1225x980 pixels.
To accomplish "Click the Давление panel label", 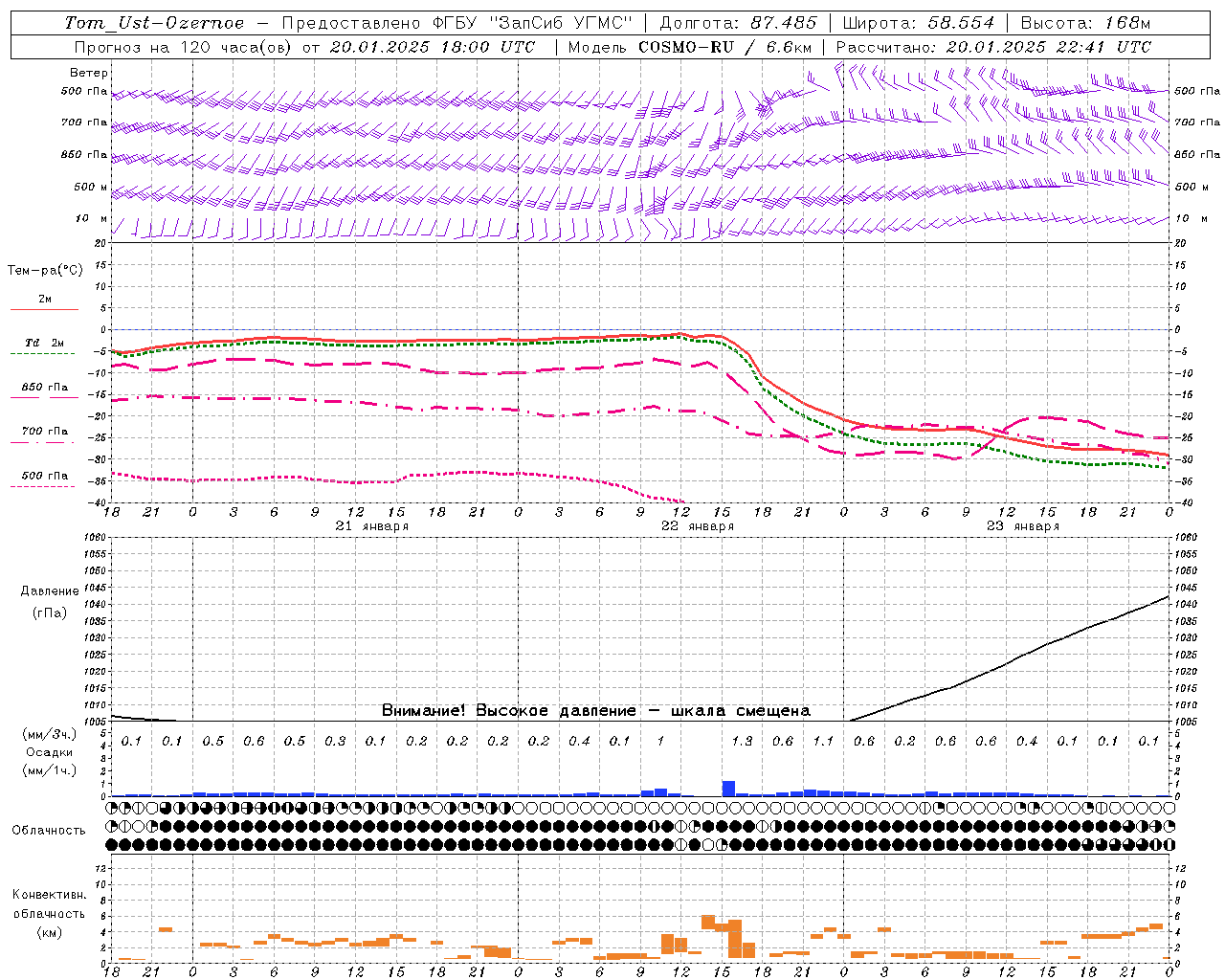I will pos(50,591).
